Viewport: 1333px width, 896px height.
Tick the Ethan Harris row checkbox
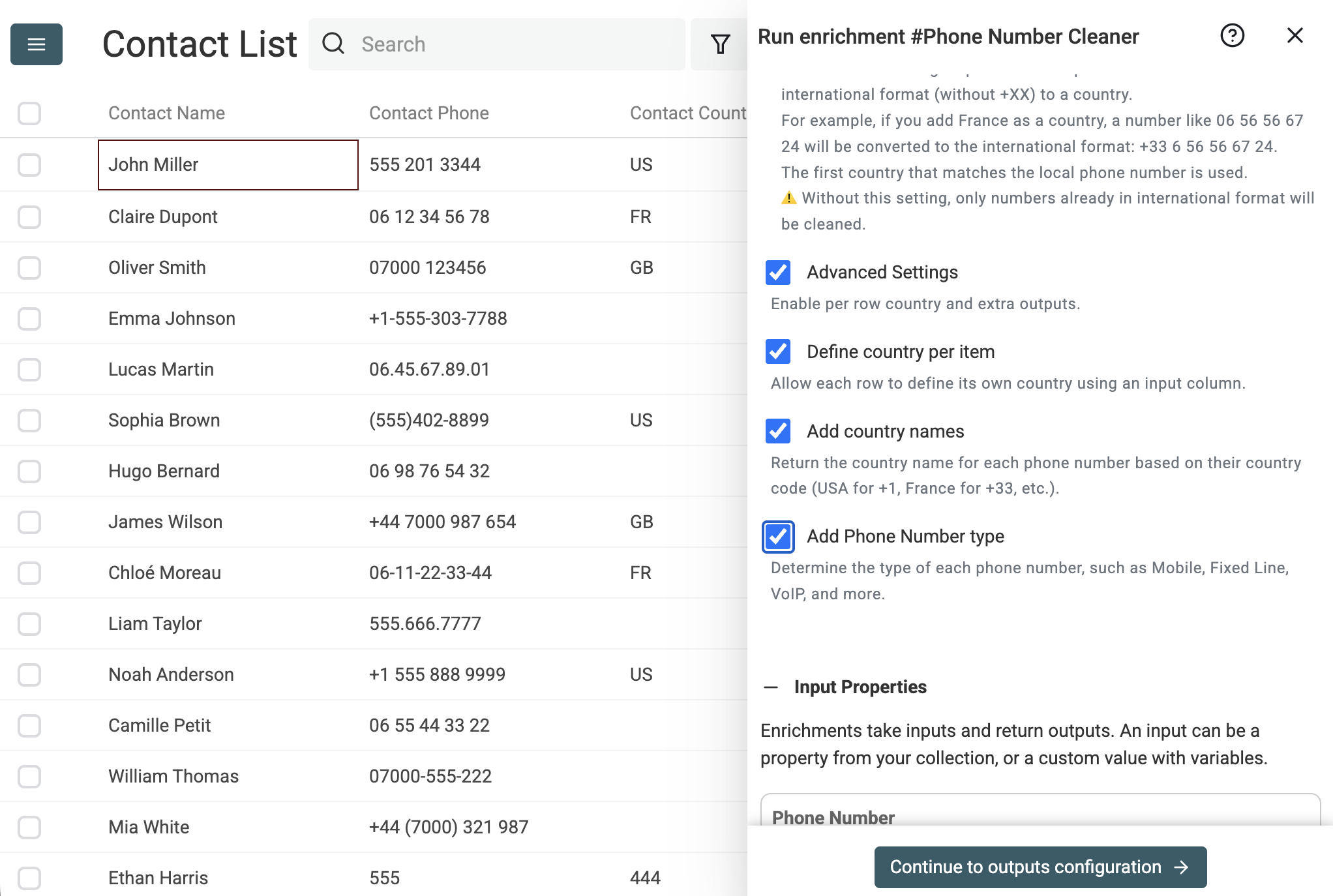29,878
